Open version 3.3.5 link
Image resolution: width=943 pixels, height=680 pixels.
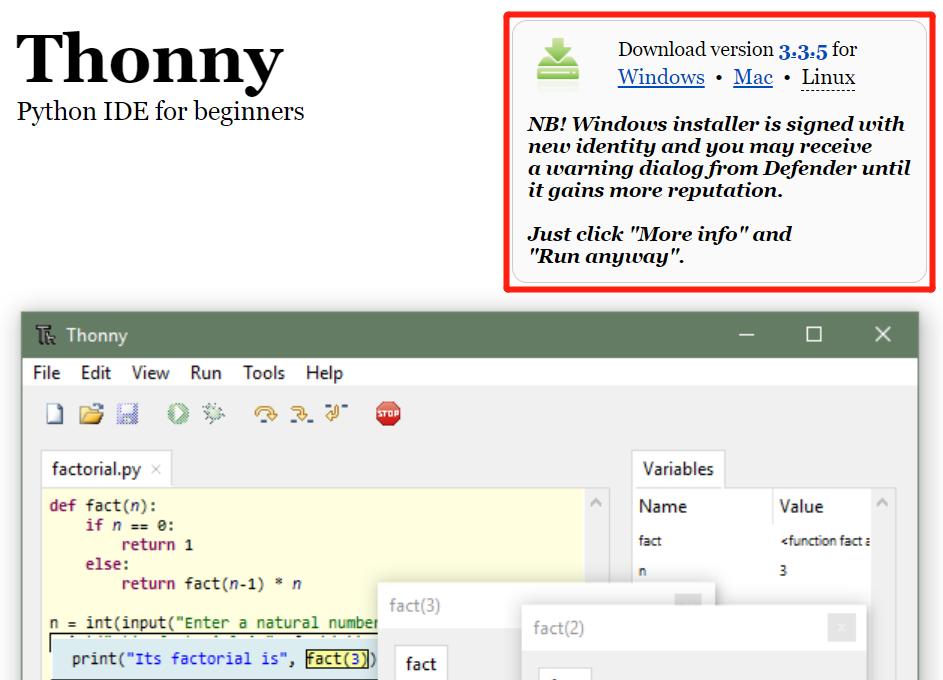coord(803,51)
